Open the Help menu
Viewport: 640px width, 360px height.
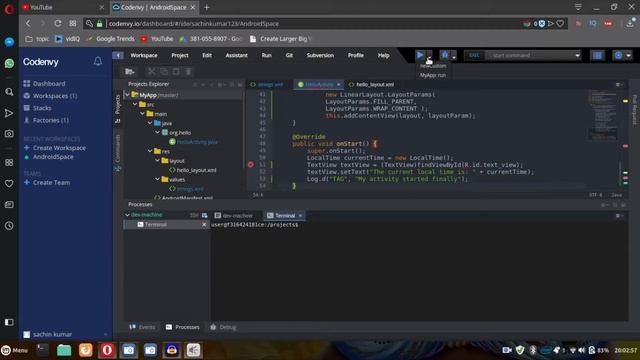383,55
